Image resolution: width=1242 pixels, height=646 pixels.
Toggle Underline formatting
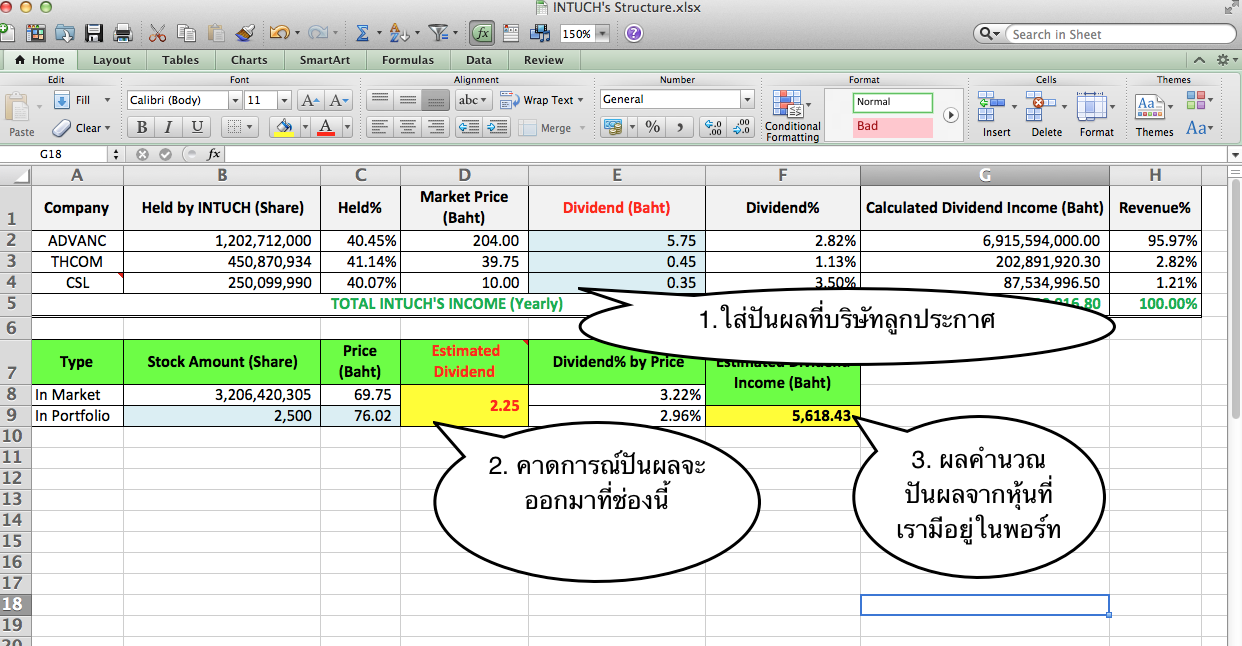point(197,127)
